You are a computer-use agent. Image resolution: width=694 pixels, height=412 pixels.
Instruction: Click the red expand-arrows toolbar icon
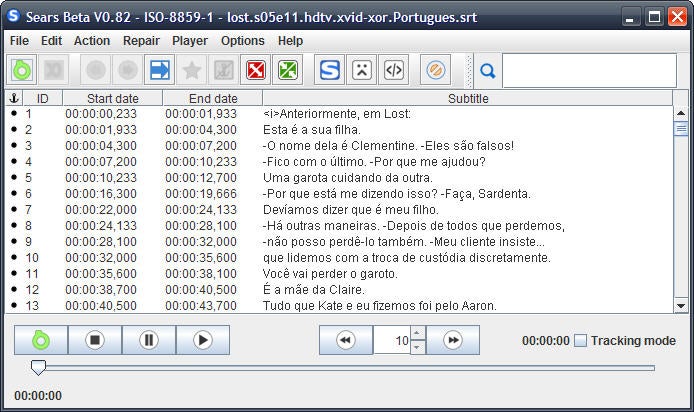(255, 70)
